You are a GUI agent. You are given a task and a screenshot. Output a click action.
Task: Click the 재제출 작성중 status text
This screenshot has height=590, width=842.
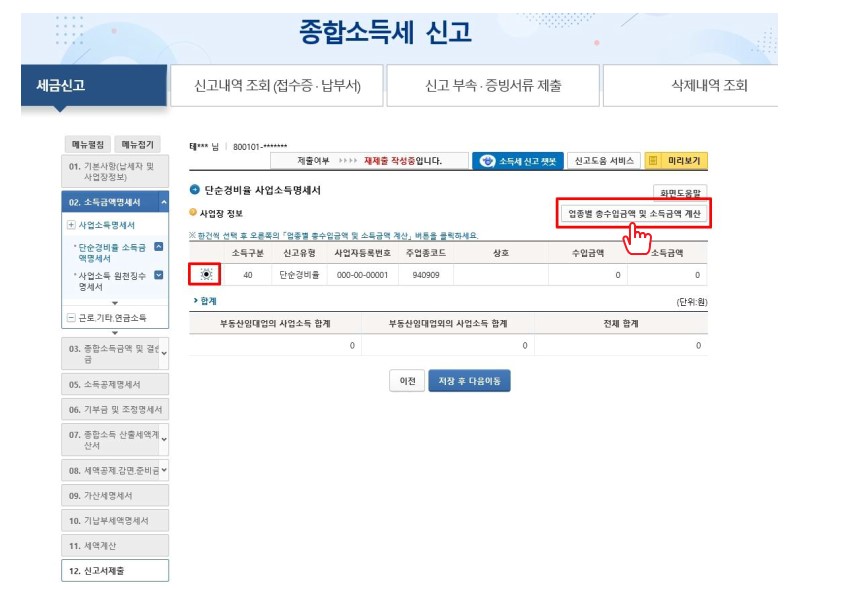(389, 161)
